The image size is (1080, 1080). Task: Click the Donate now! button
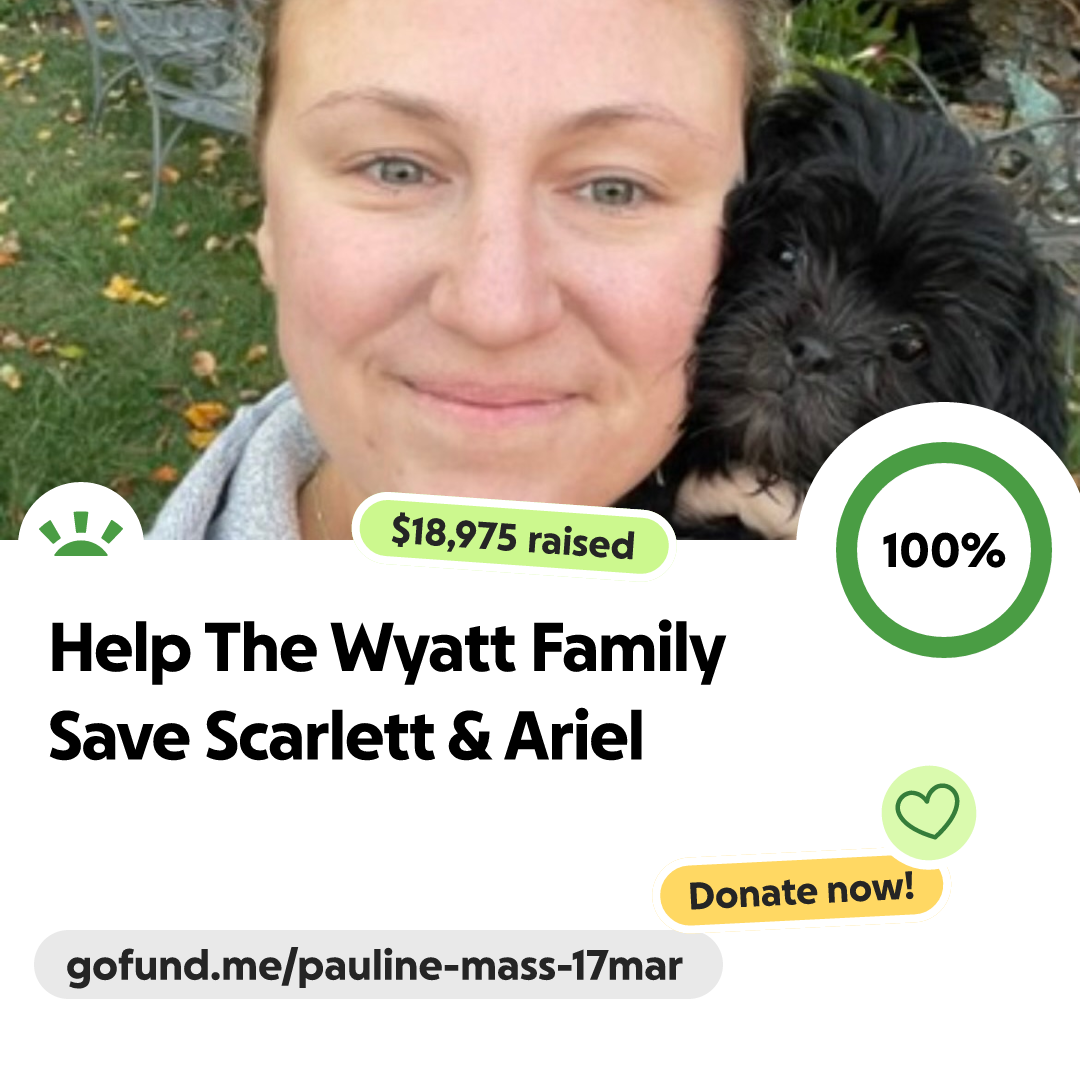coord(801,891)
